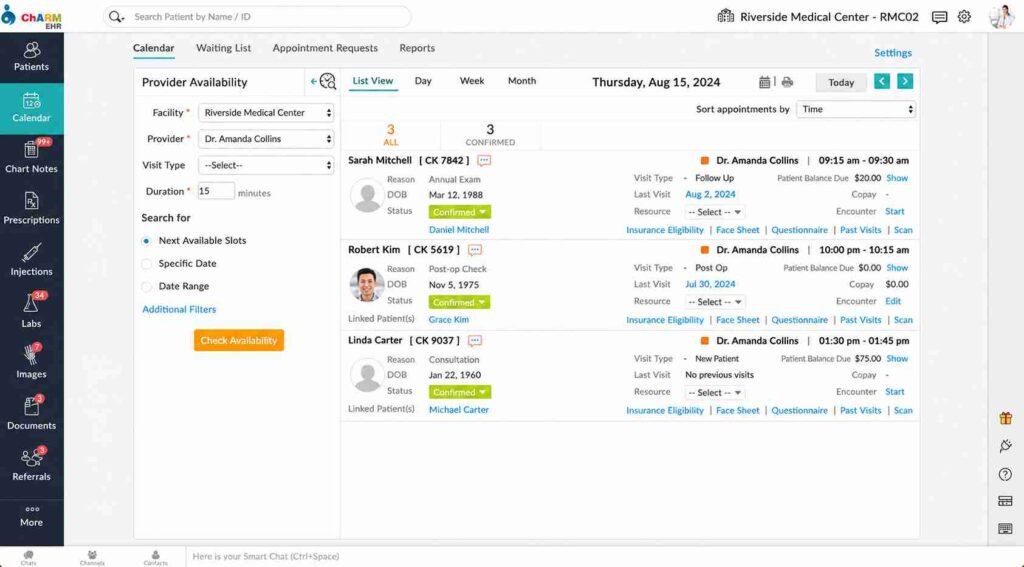Open the Prescriptions sidebar icon
This screenshot has width=1024, height=567.
coord(31,210)
